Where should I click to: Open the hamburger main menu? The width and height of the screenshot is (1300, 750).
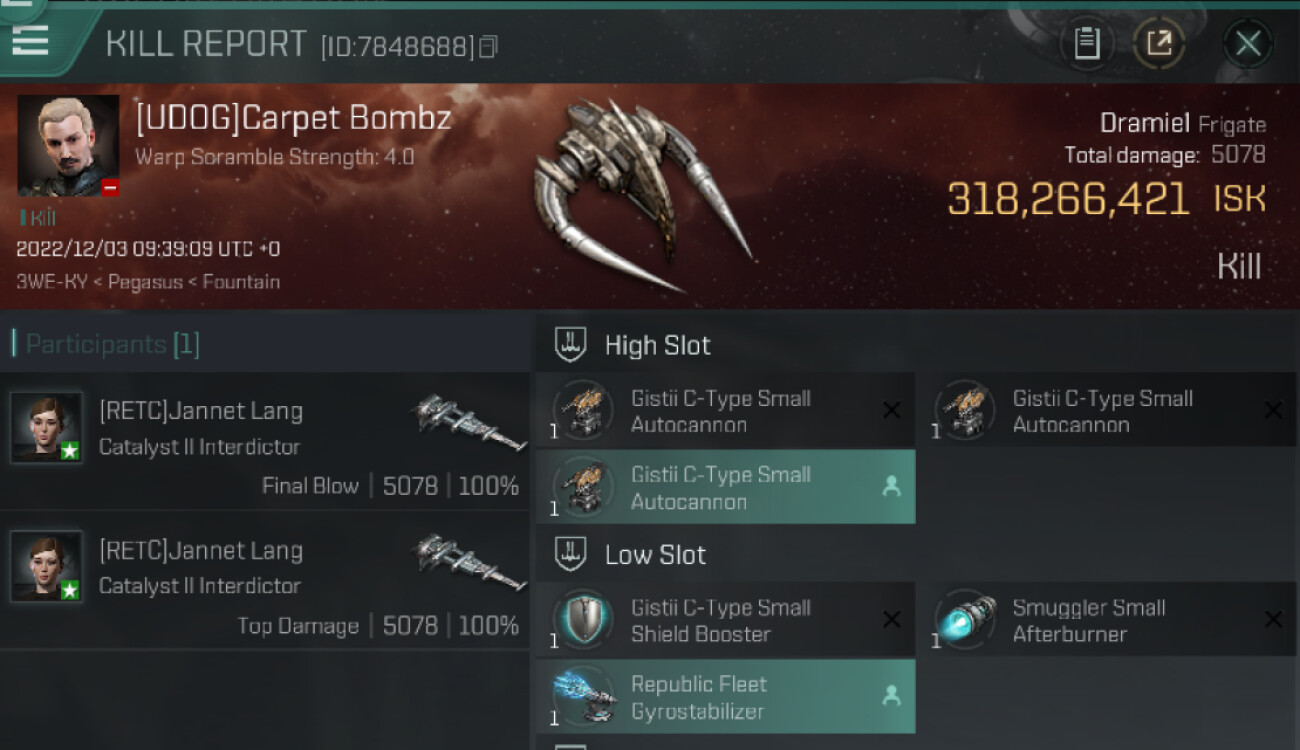pos(30,41)
